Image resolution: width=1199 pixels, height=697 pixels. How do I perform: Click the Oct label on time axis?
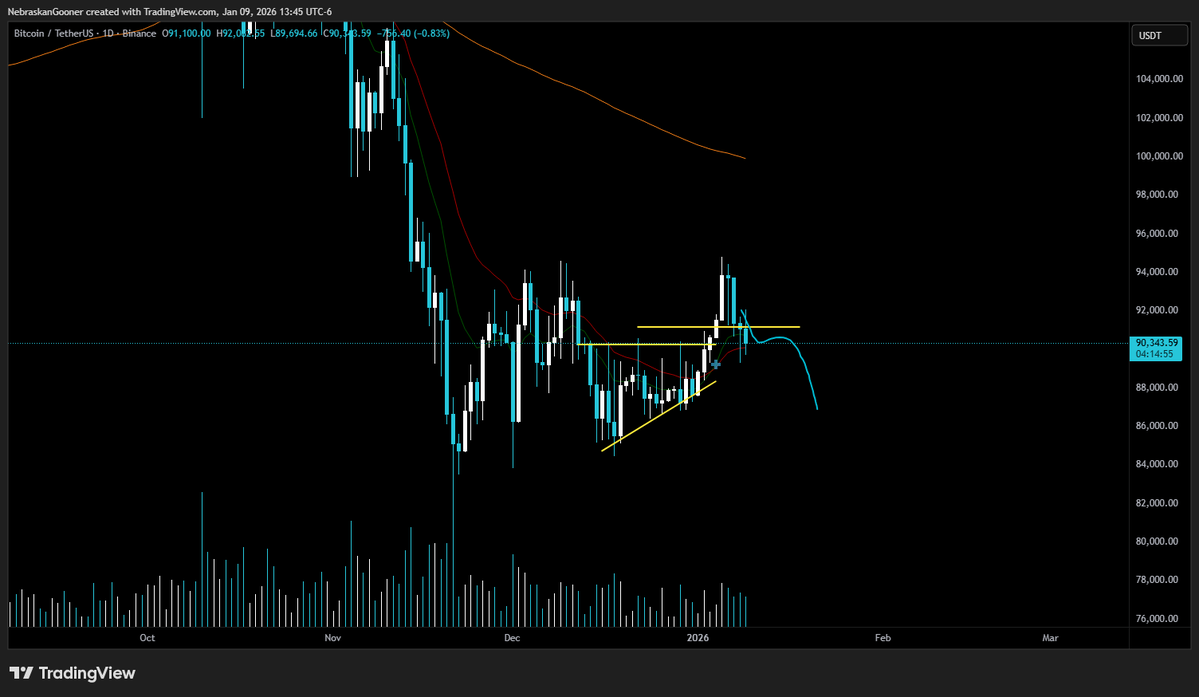pos(147,637)
